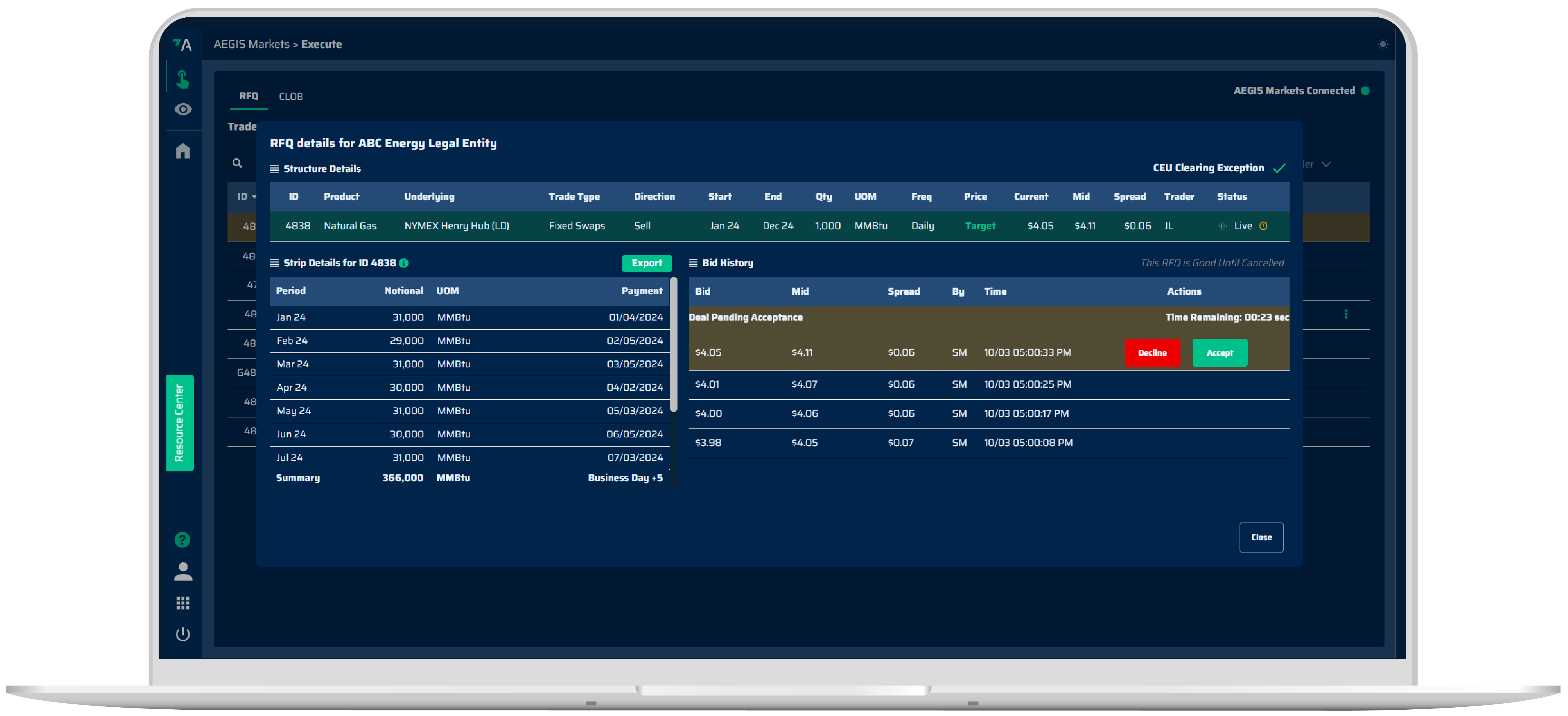Accept the $4.05 pending deal bid
Viewport: 1568px width, 716px height.
click(x=1220, y=353)
